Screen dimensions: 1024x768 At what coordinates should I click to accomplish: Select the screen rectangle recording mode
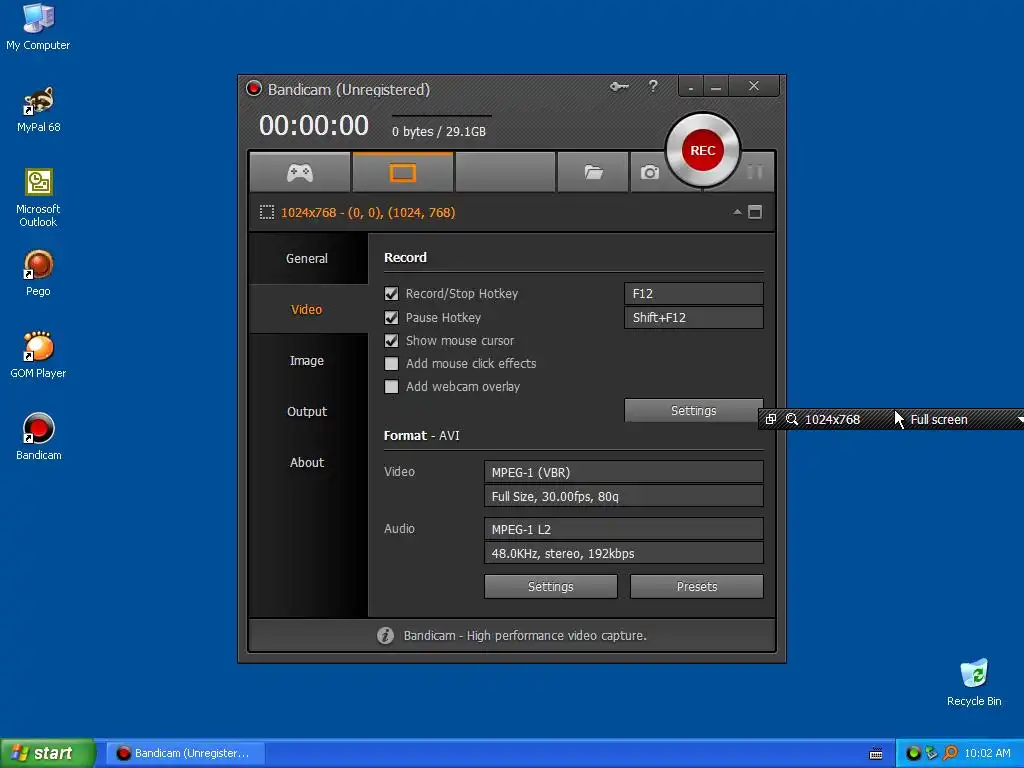tap(402, 172)
